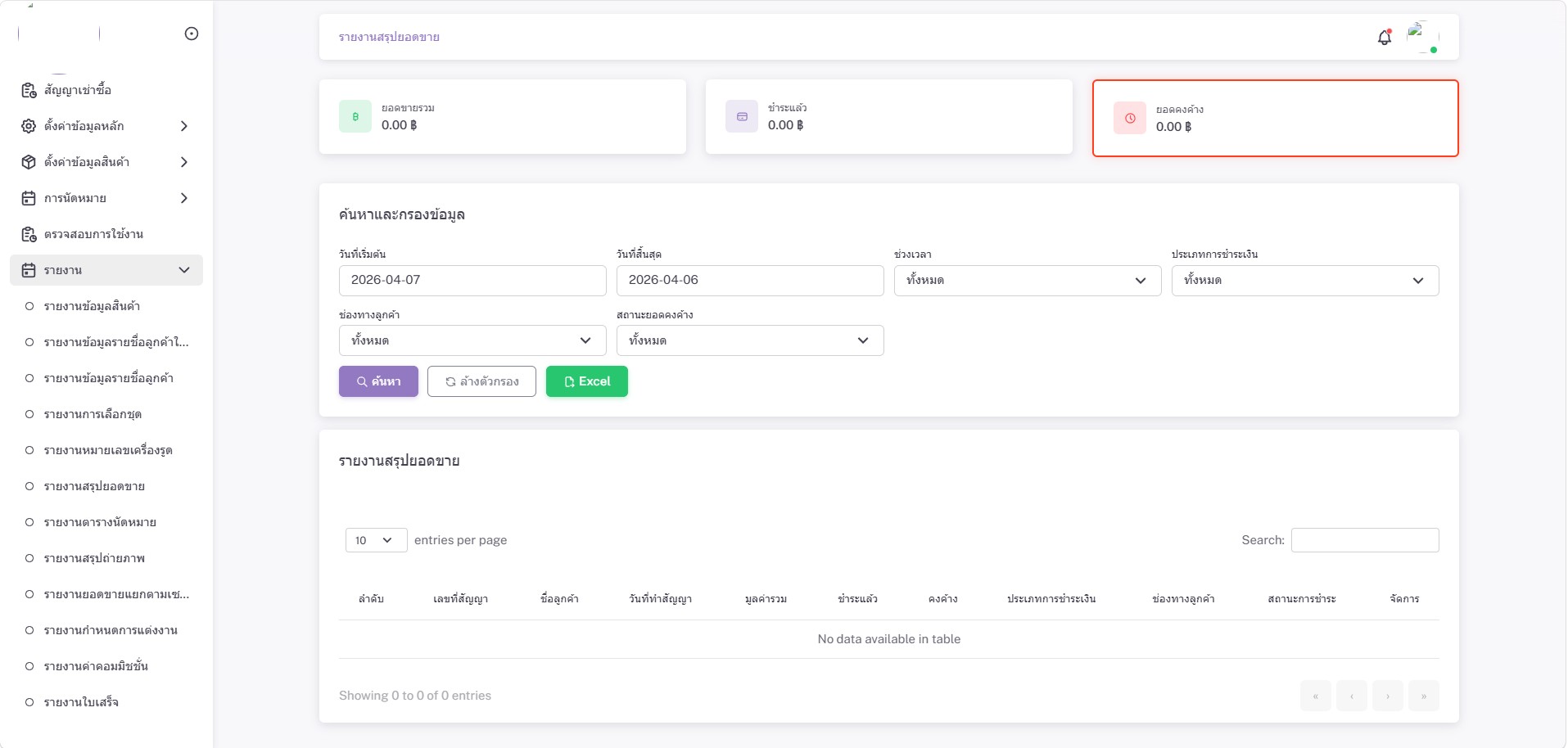Image resolution: width=1568 pixels, height=748 pixels.
Task: Click the green baht total sales icon
Action: 355,117
